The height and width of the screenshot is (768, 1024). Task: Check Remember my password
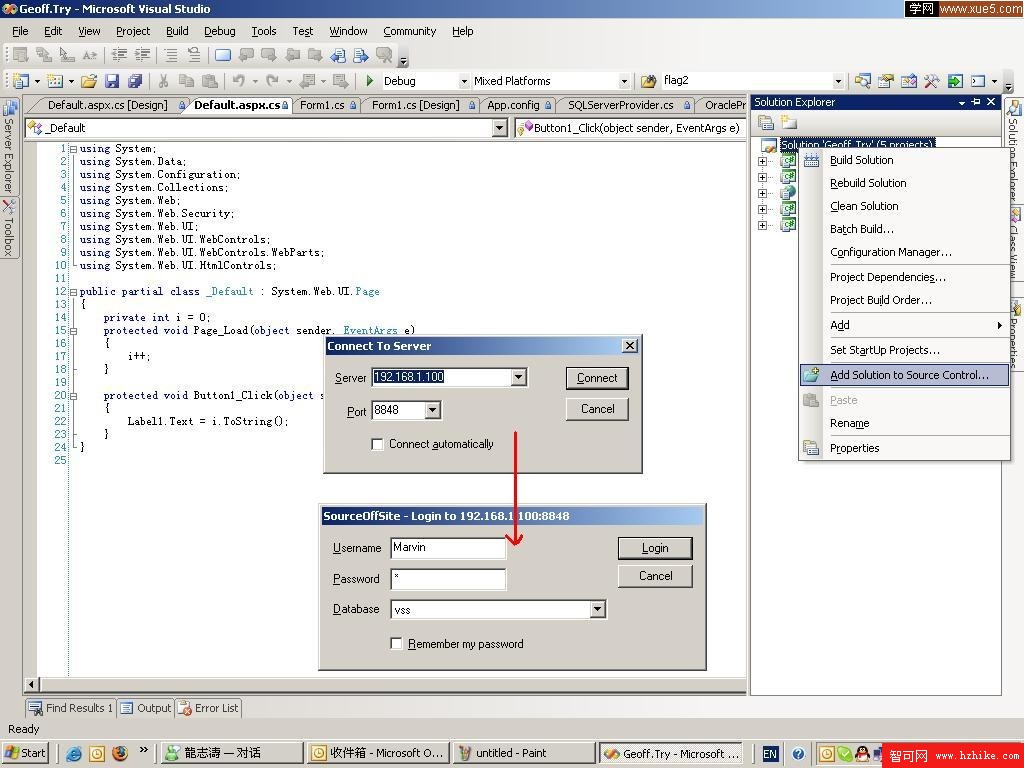396,643
